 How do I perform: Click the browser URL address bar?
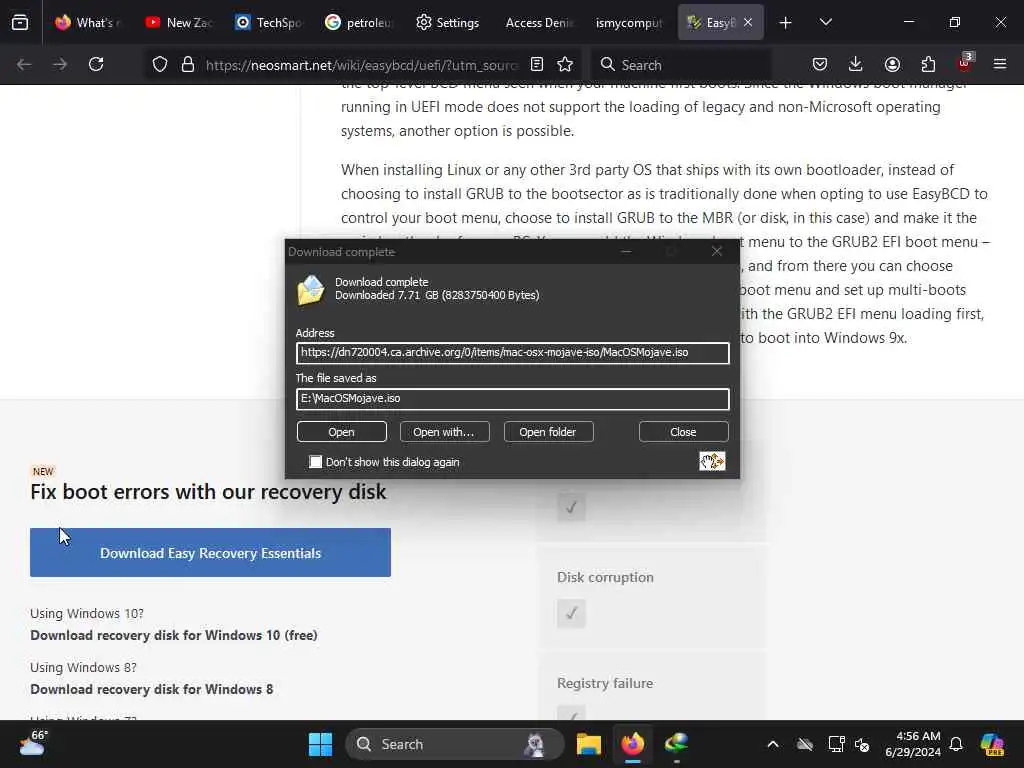pos(361,65)
